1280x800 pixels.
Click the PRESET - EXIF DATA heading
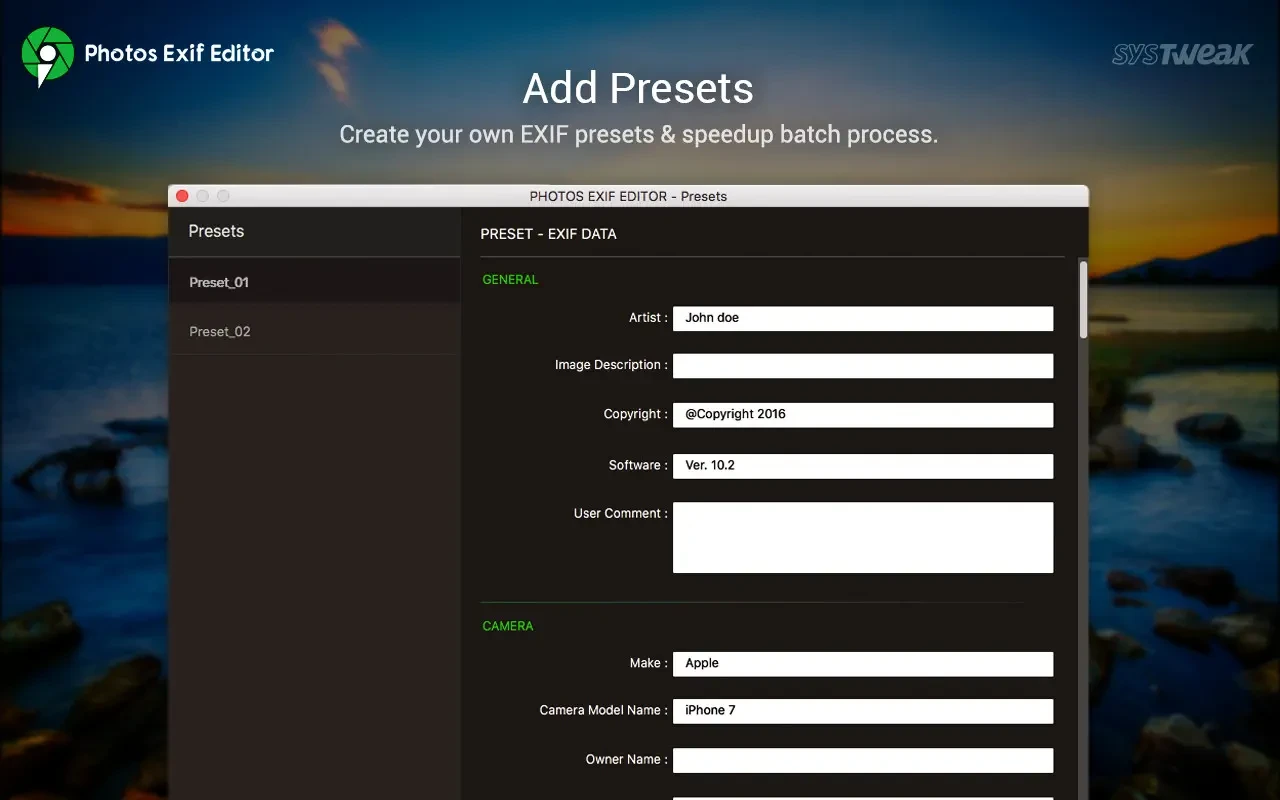548,234
